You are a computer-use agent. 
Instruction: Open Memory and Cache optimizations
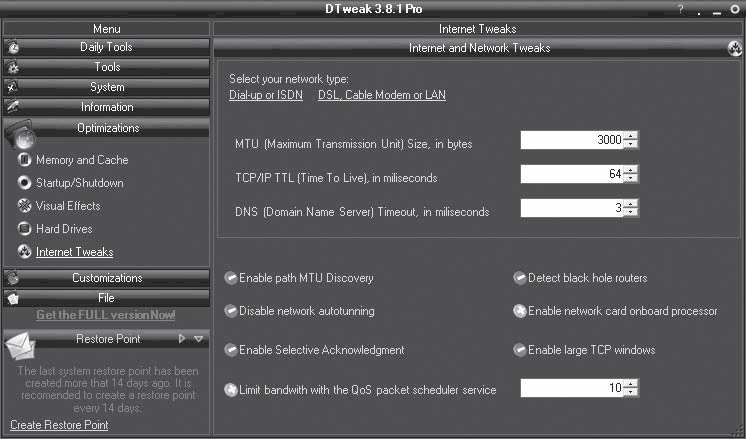click(82, 160)
